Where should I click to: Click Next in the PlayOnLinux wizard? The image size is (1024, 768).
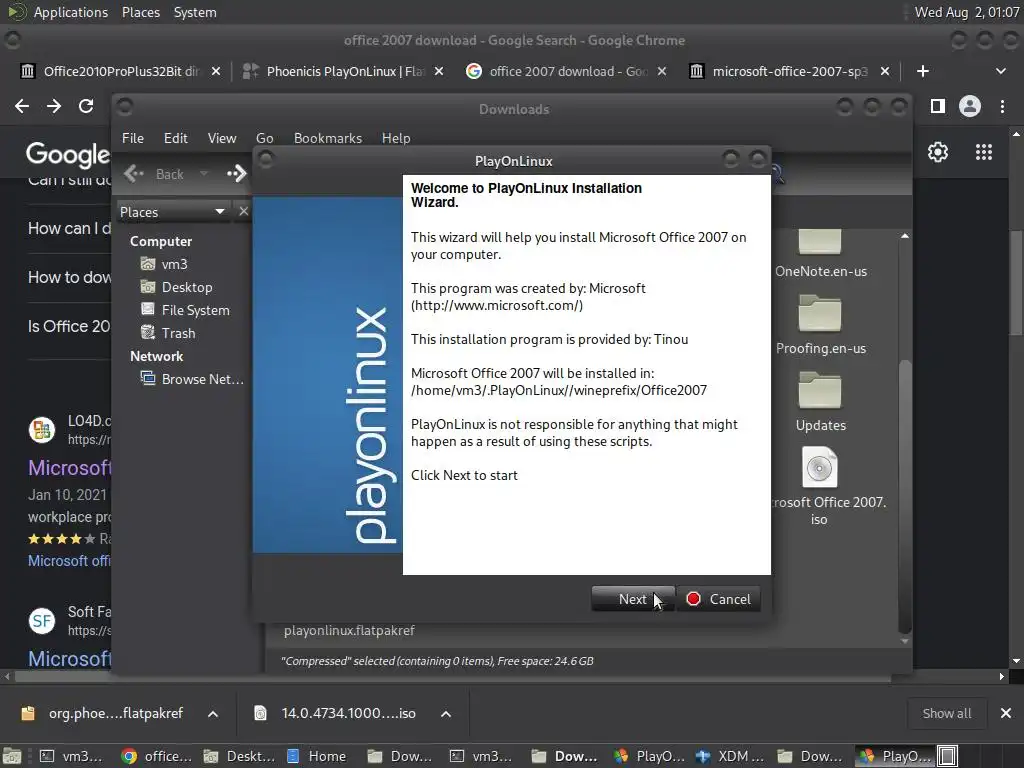pos(632,599)
